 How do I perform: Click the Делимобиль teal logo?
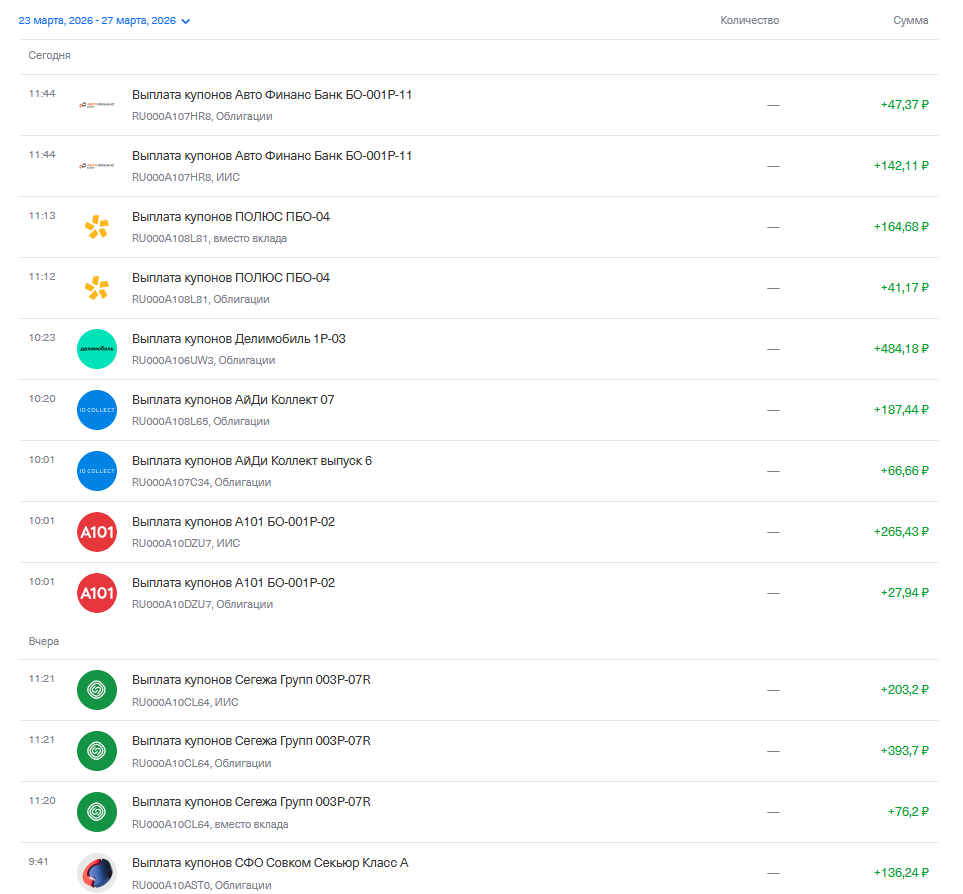pos(97,349)
